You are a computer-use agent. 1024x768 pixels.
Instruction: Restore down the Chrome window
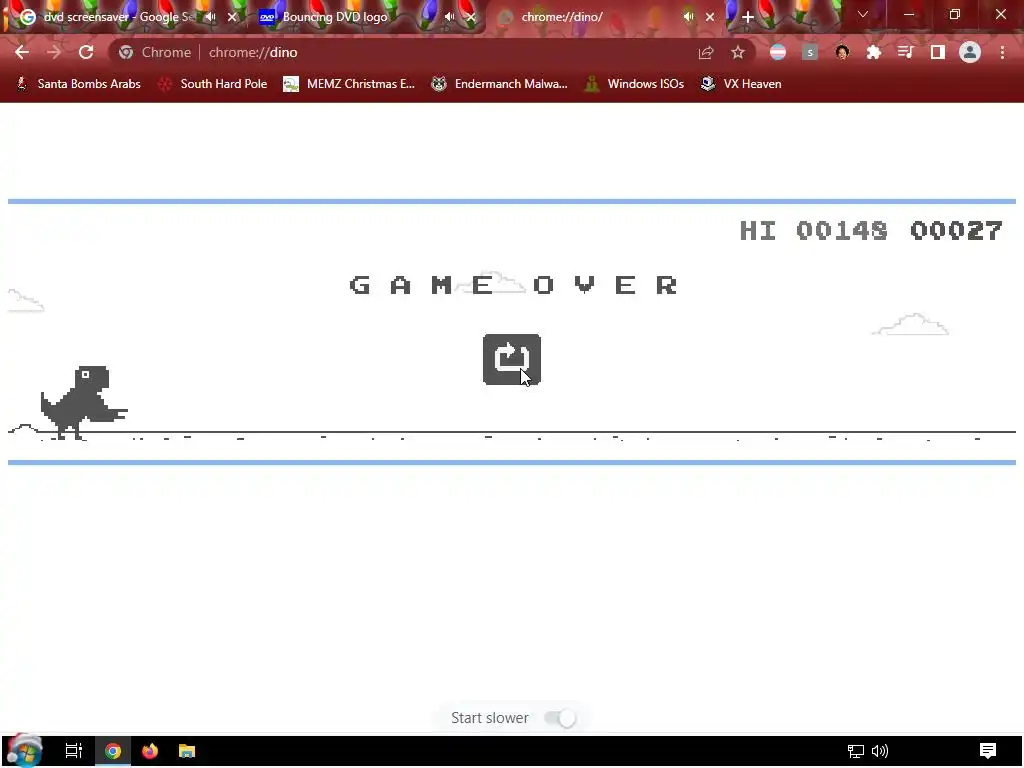click(x=955, y=14)
